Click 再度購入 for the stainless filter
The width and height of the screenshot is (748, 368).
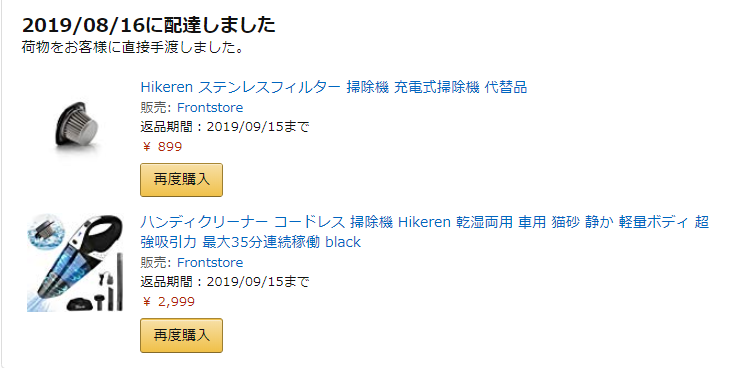coord(181,179)
